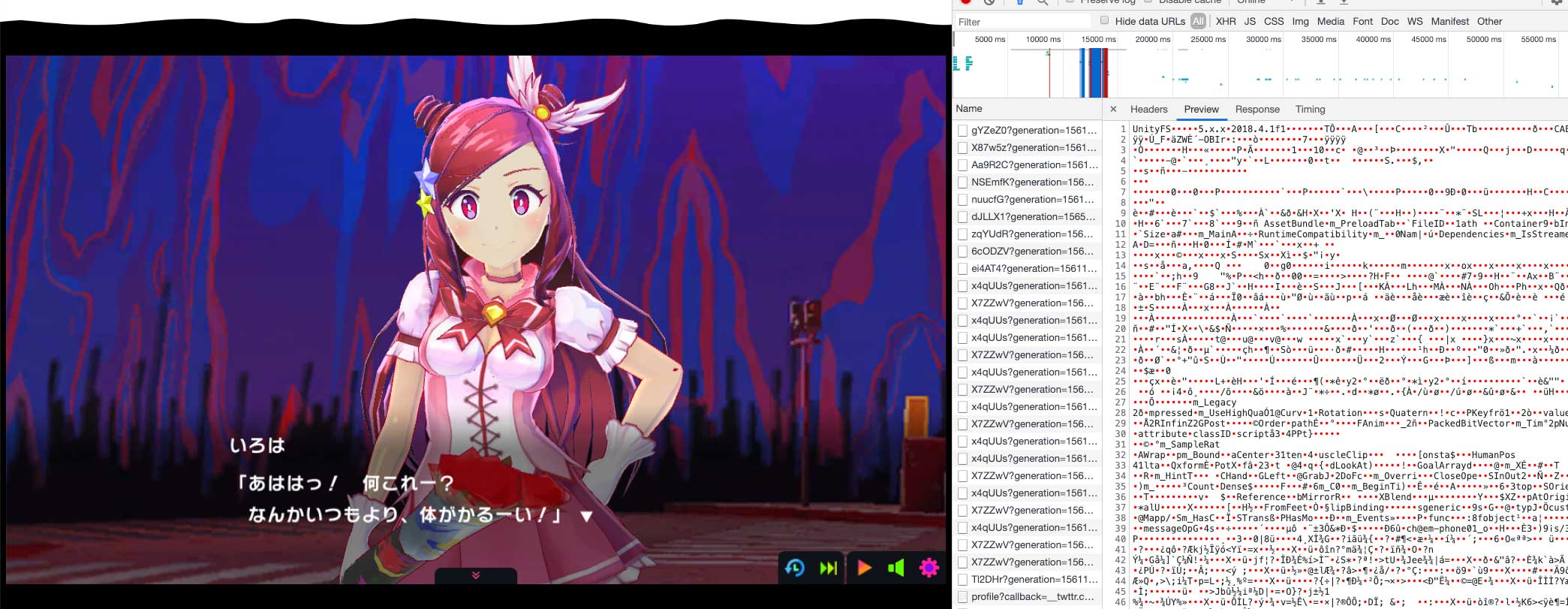Select the All filter button
The height and width of the screenshot is (609, 1568).
[1198, 21]
